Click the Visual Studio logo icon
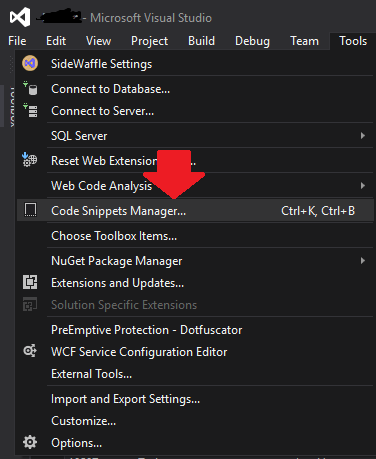 [20, 17]
